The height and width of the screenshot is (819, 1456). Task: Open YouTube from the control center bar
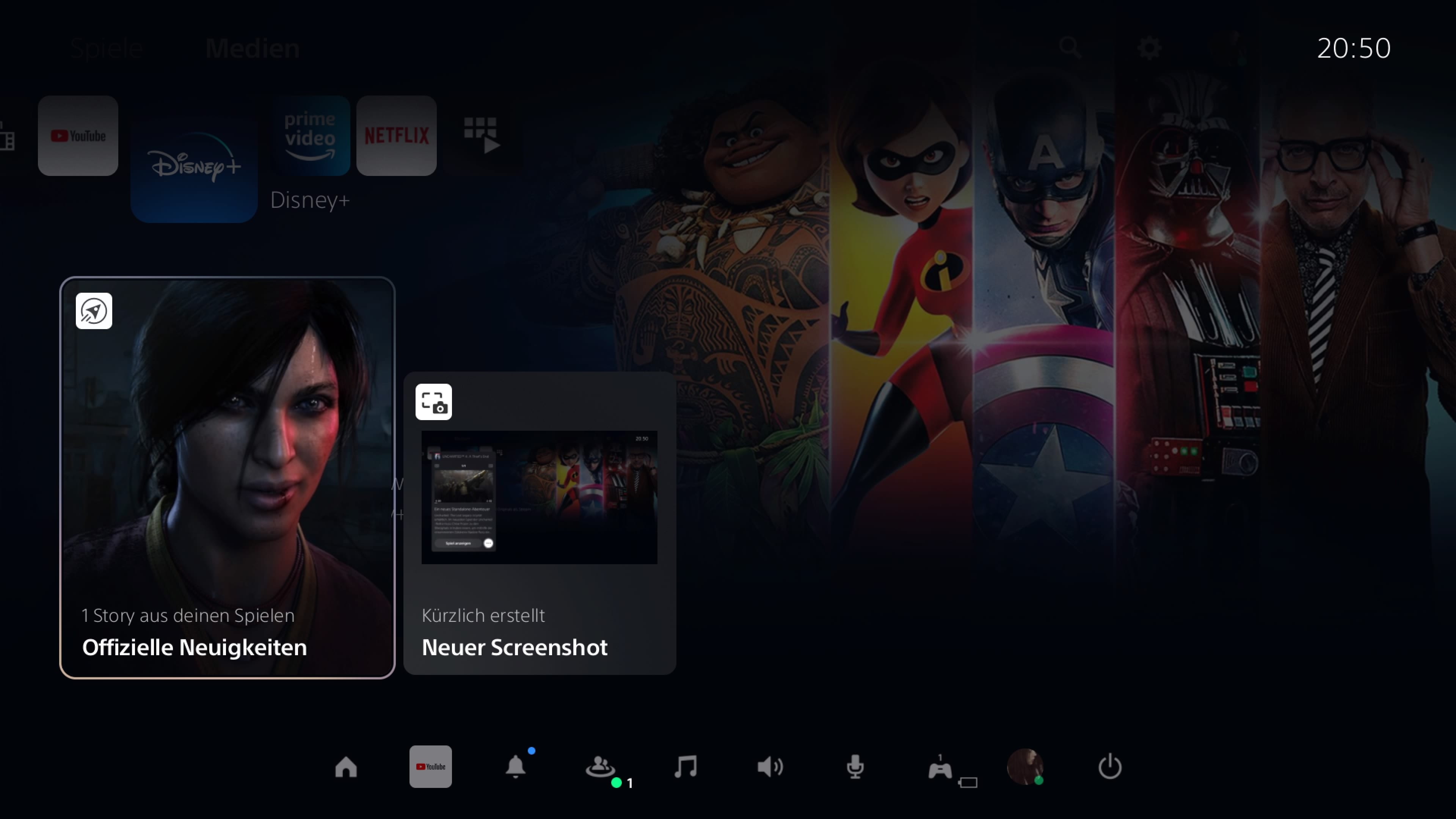coord(431,766)
